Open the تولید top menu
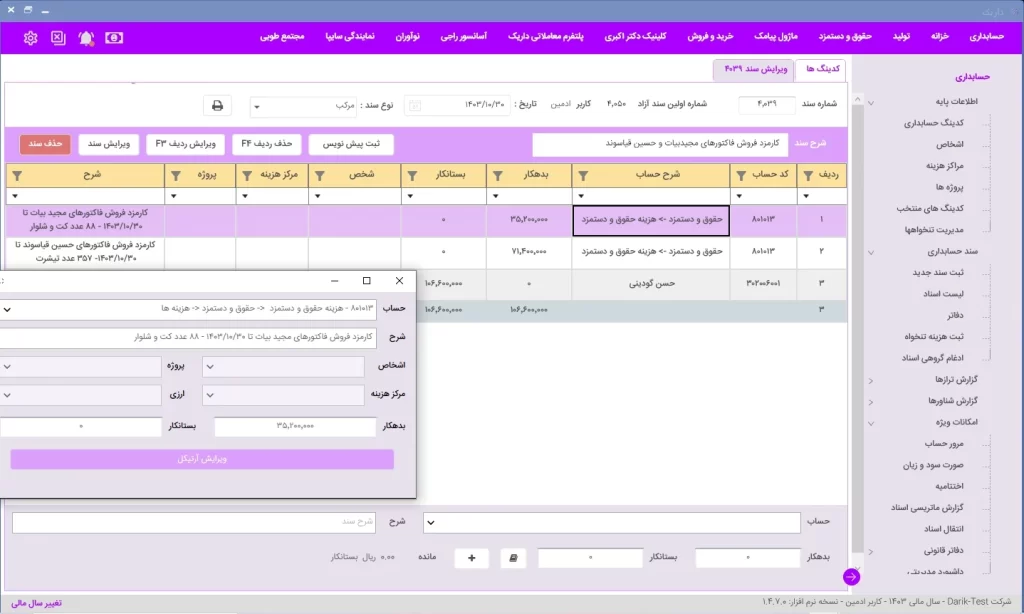 click(901, 37)
